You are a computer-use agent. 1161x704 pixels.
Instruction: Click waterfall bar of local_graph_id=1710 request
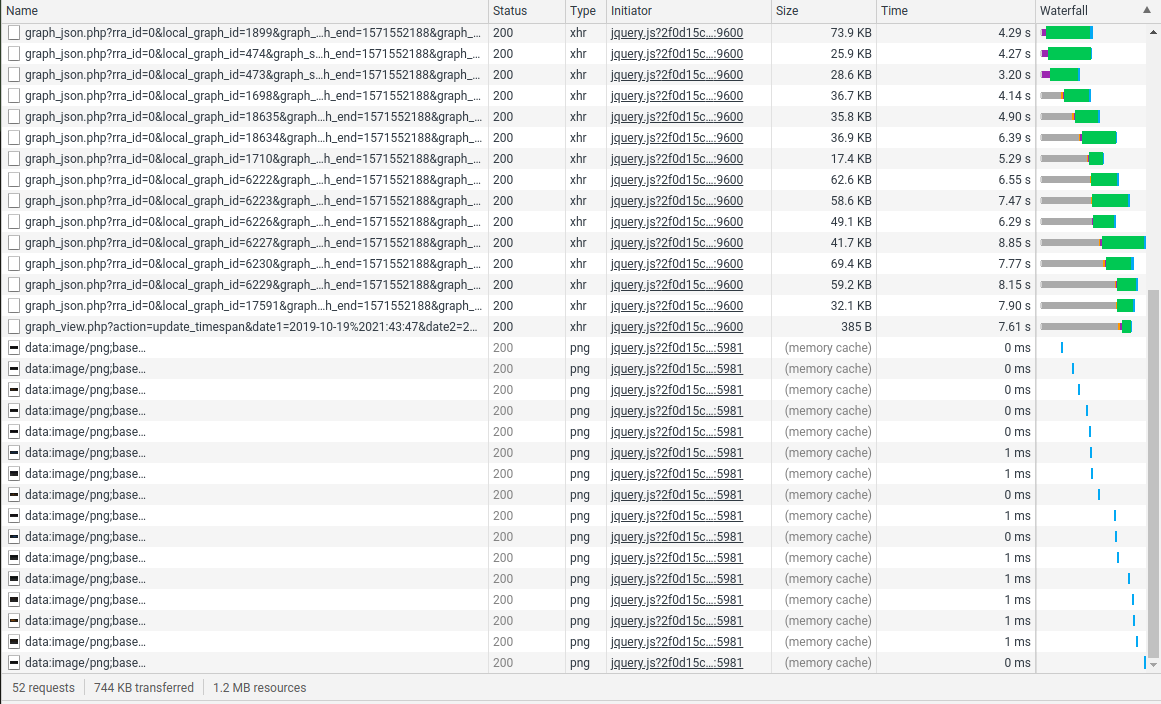click(1072, 158)
